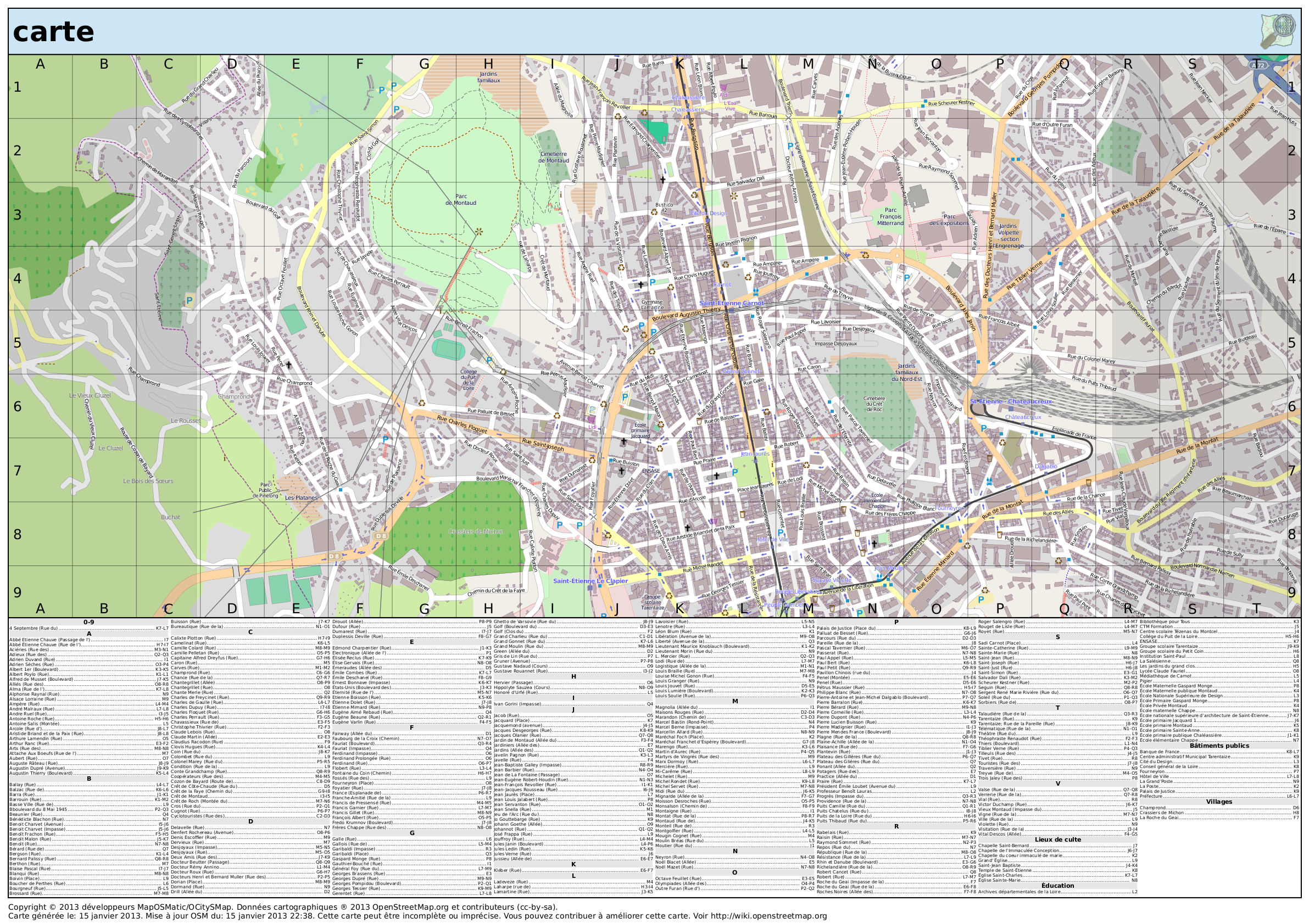Click the 'Villages' index heading

(x=1219, y=802)
